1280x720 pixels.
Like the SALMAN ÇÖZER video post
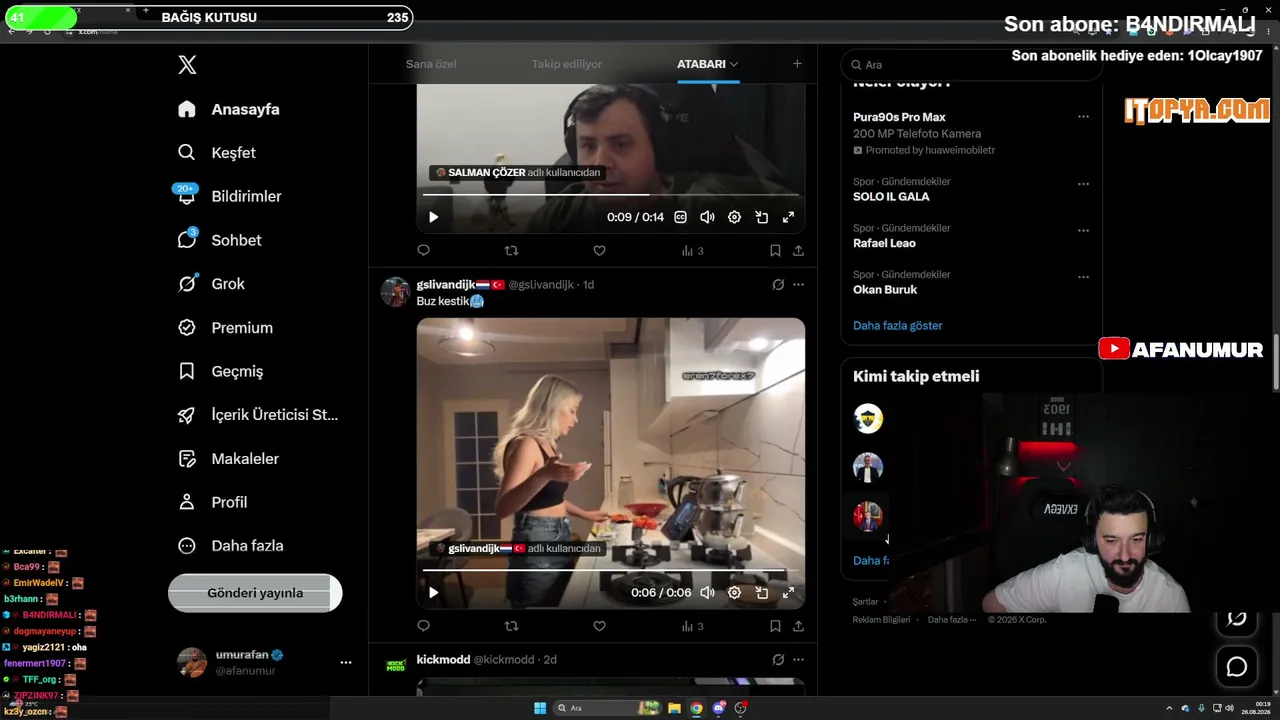pyautogui.click(x=599, y=251)
